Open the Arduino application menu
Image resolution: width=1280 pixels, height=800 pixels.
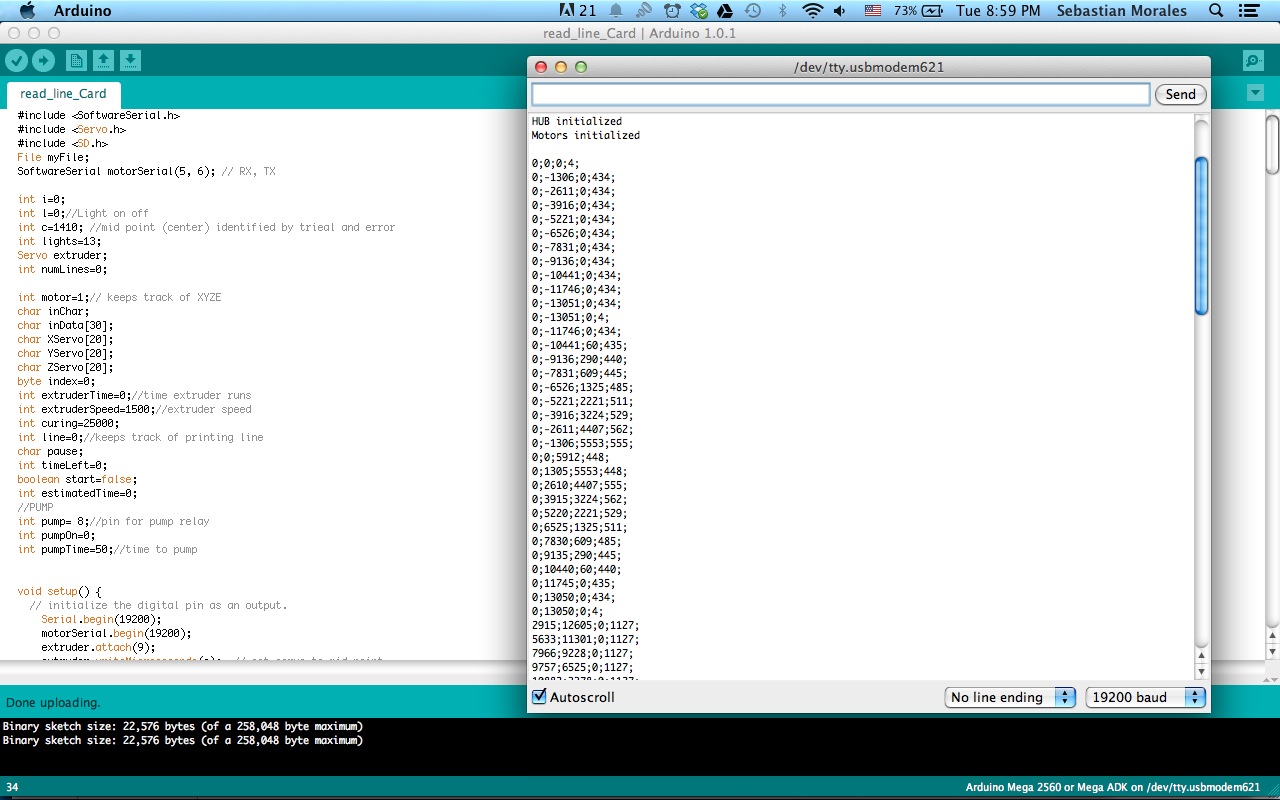click(80, 11)
